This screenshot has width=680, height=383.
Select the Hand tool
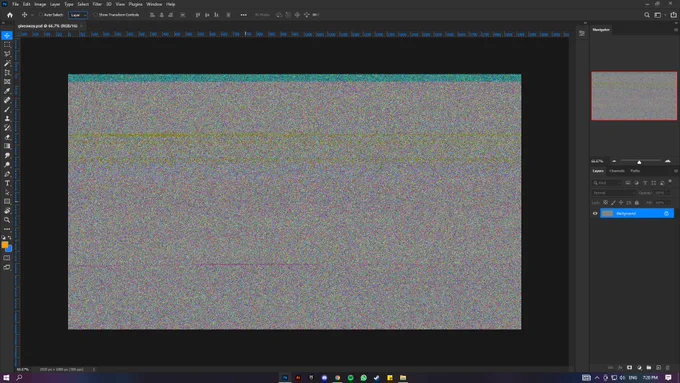(7, 211)
